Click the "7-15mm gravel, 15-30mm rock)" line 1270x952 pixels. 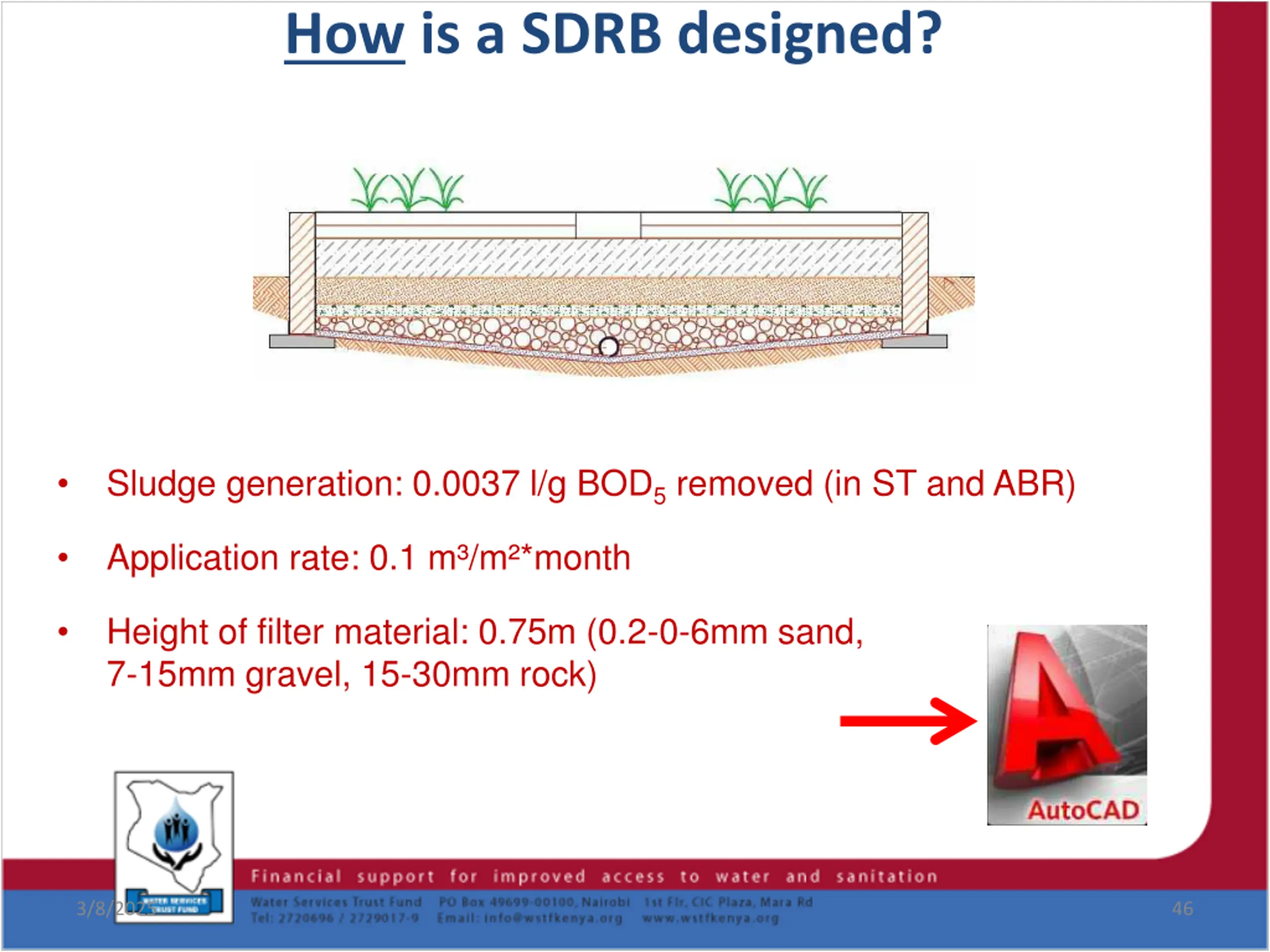(352, 674)
